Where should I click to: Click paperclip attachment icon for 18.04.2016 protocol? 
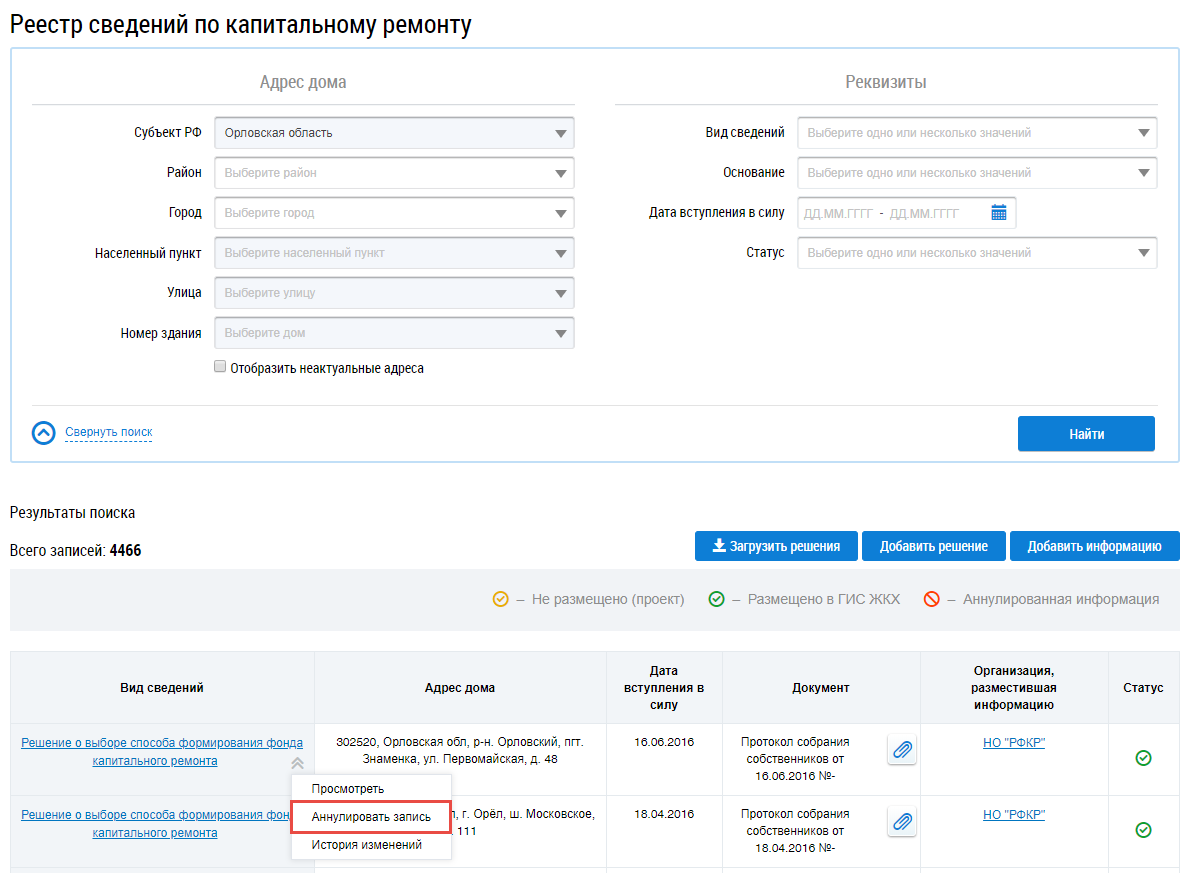[x=902, y=822]
